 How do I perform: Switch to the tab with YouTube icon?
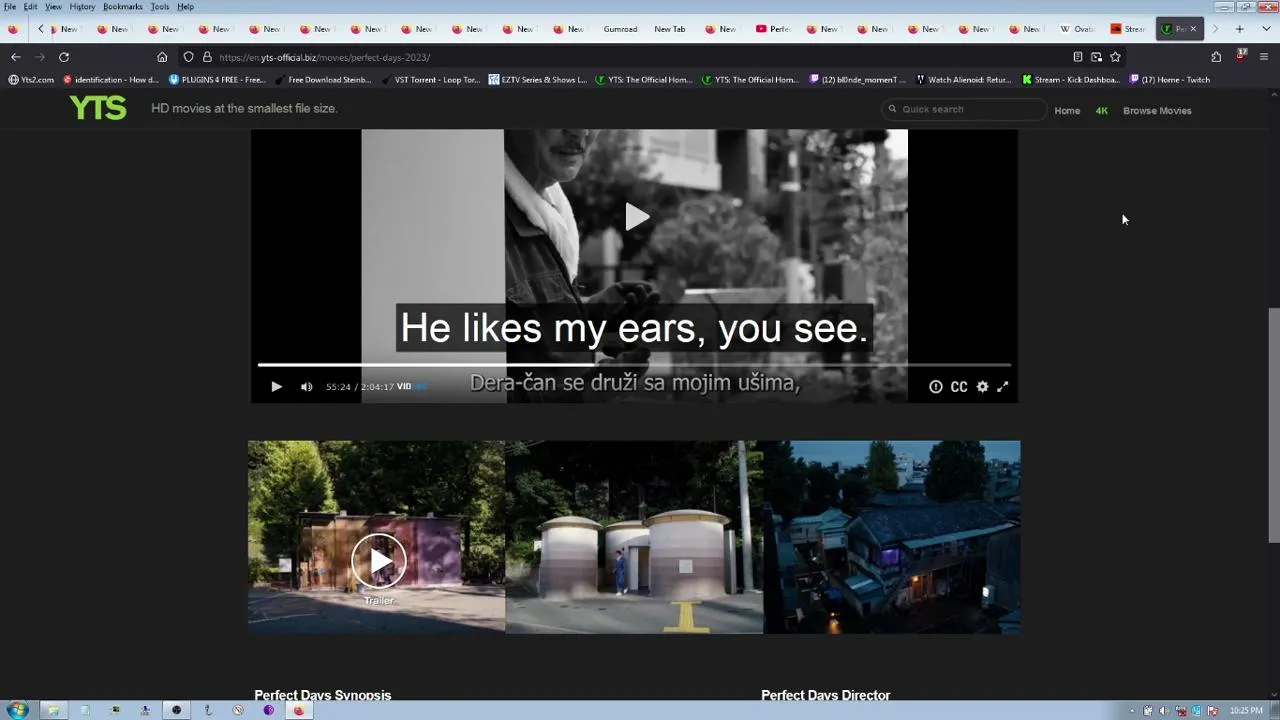[x=773, y=29]
